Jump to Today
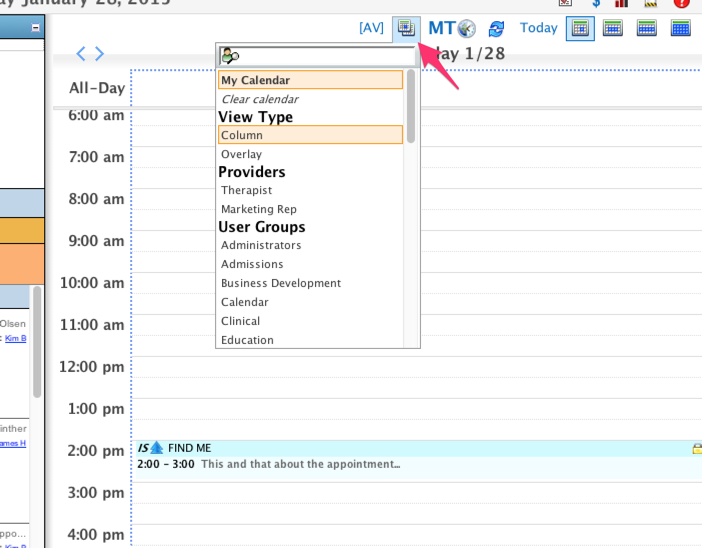702x548 pixels. coord(539,28)
